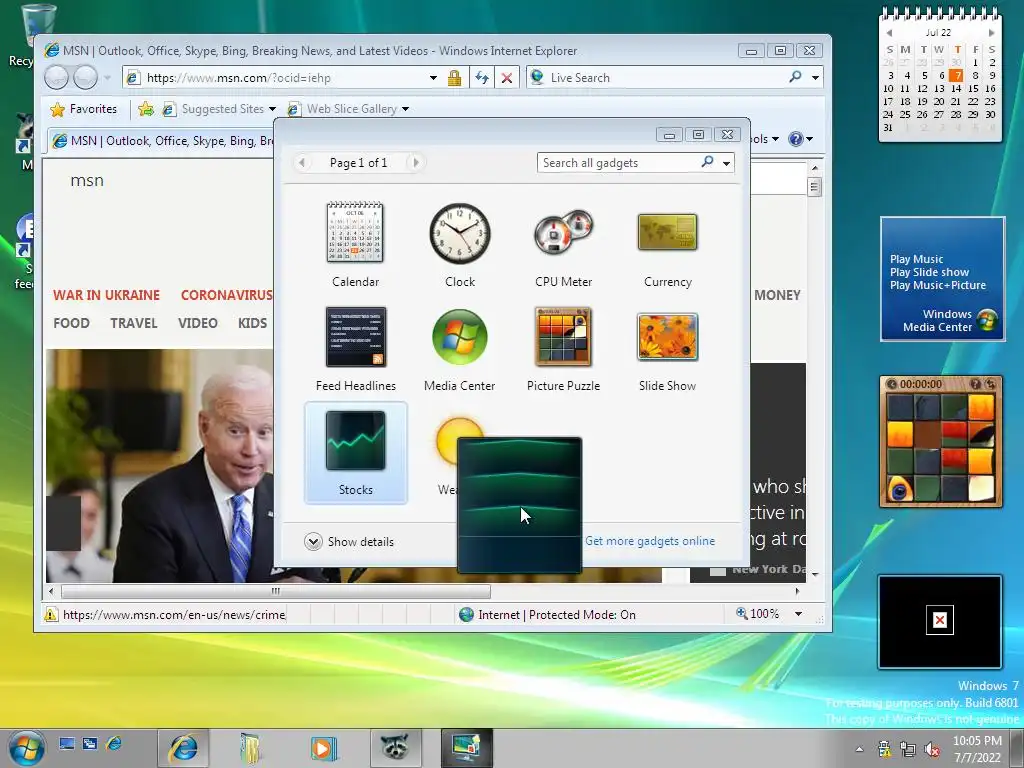
Task: Select day 15 in the calendar gadget
Action: [973, 88]
